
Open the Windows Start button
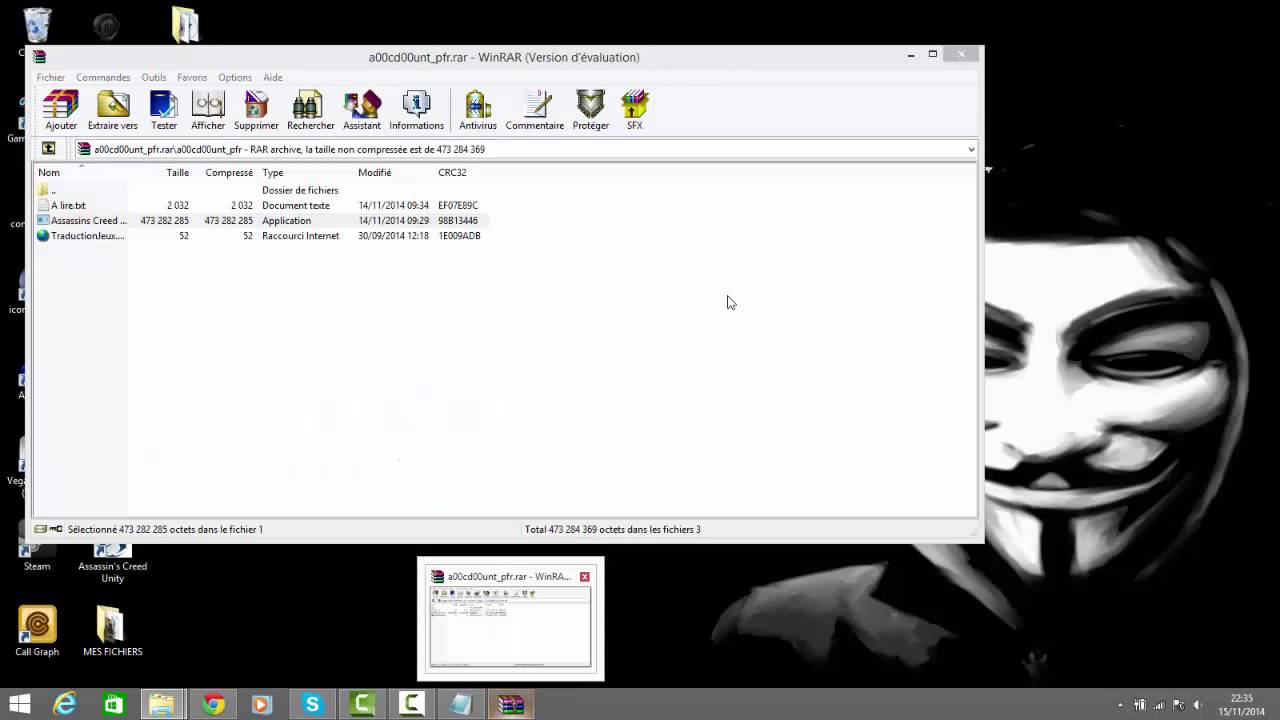click(19, 704)
